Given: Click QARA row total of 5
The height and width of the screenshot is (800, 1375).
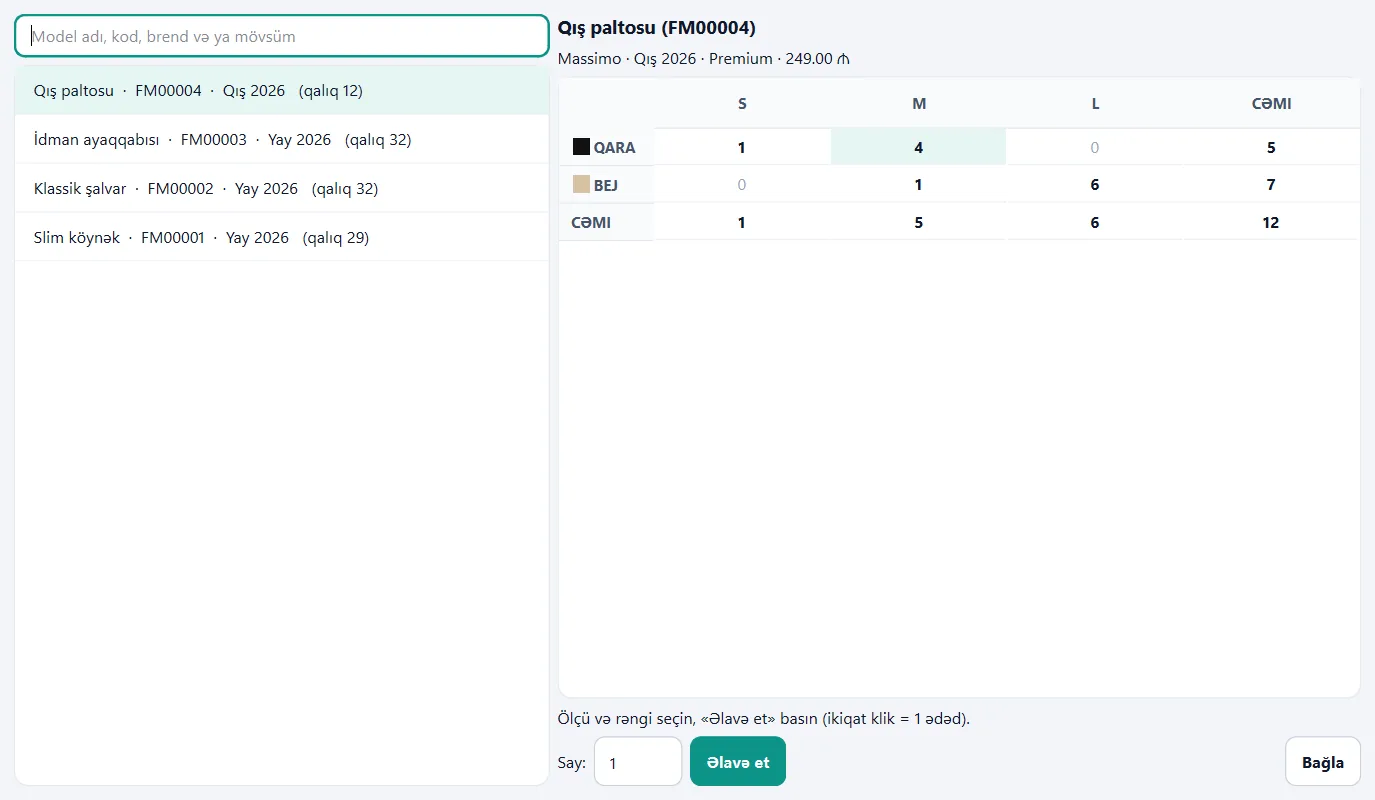Looking at the screenshot, I should coord(1271,147).
